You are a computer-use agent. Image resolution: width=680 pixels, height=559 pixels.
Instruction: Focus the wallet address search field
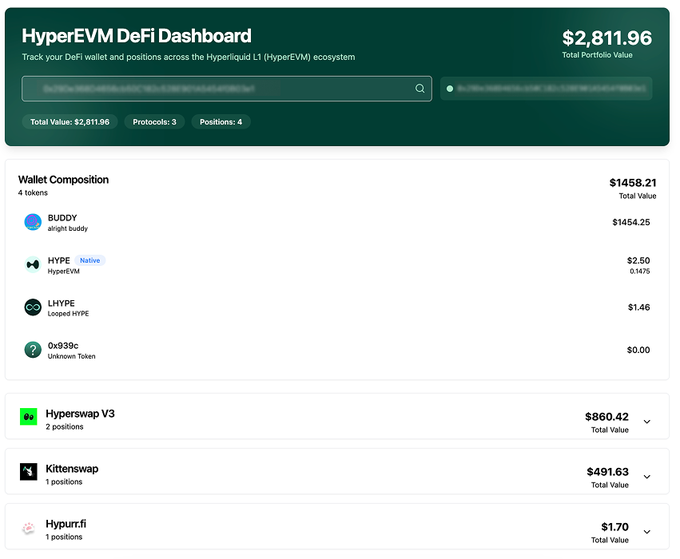(226, 89)
